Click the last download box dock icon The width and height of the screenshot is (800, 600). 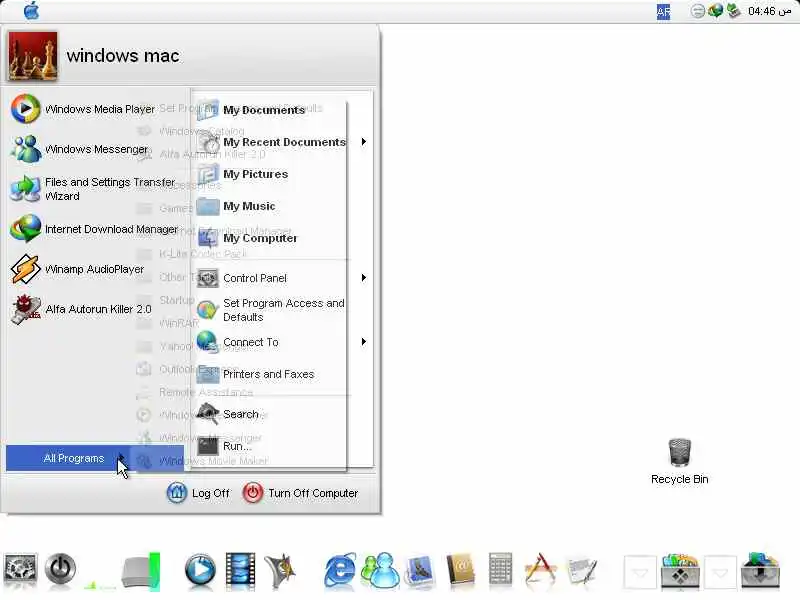tap(760, 570)
